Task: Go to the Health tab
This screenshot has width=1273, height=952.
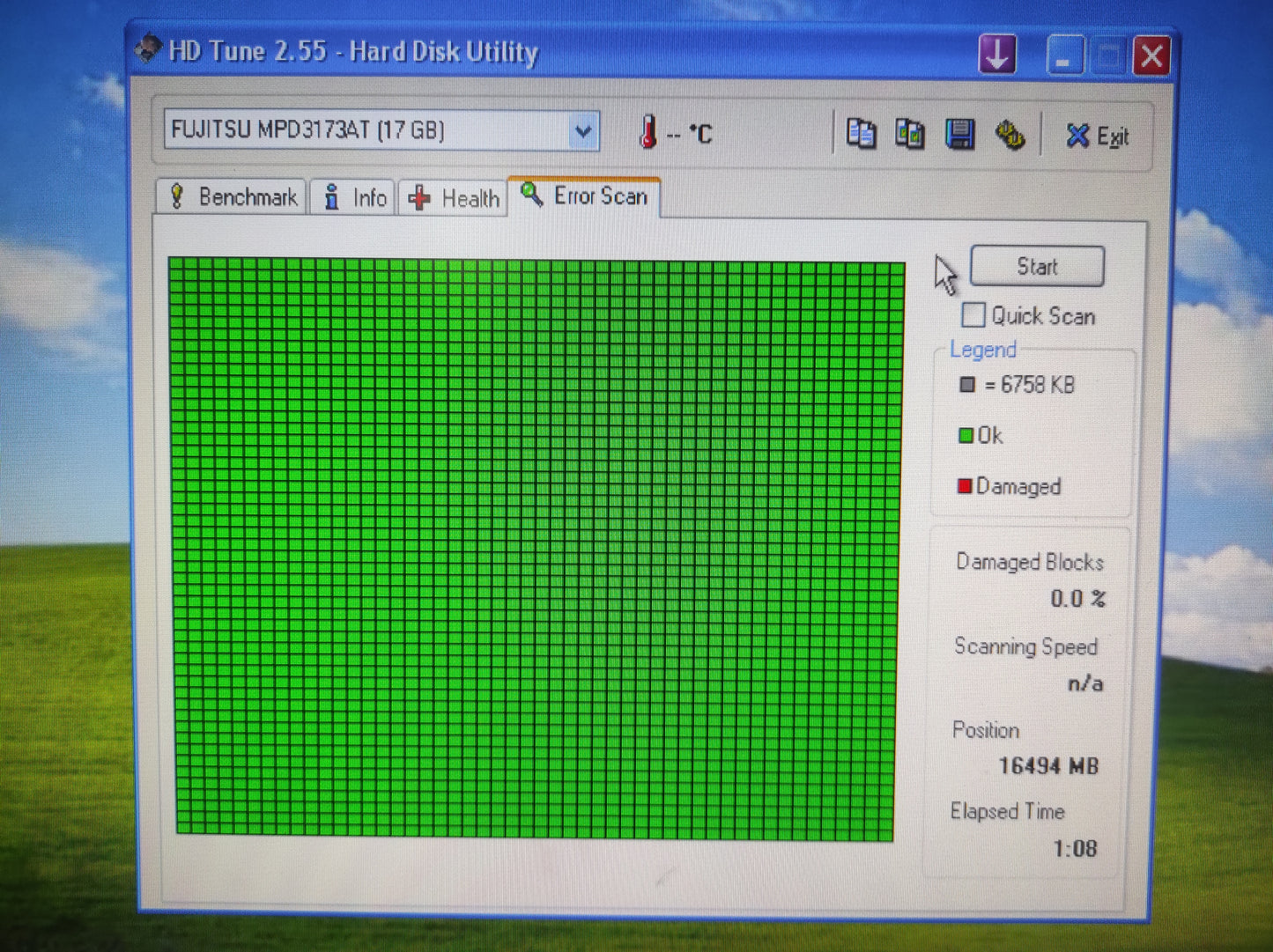Action: click(454, 198)
